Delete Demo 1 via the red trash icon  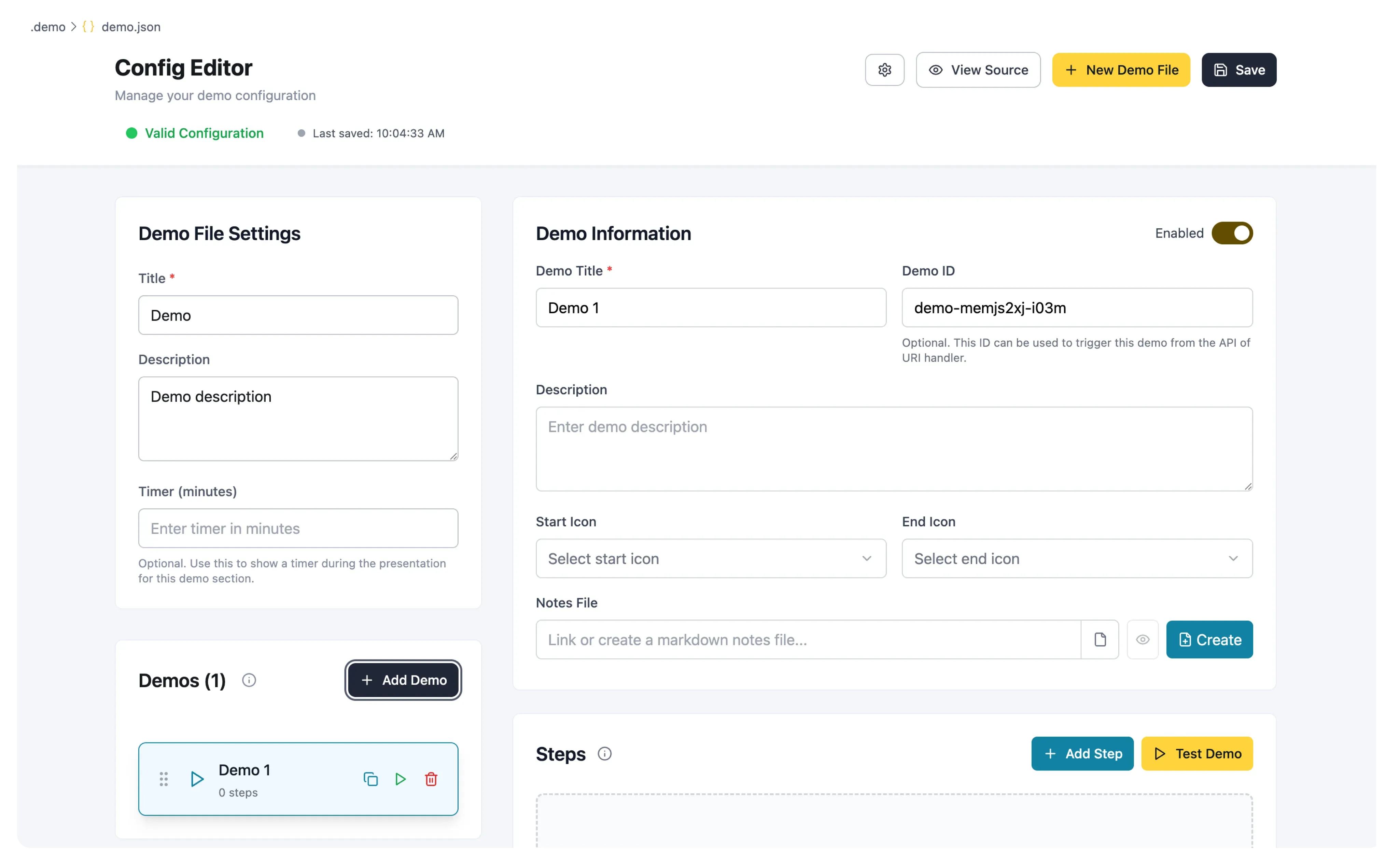coord(431,779)
